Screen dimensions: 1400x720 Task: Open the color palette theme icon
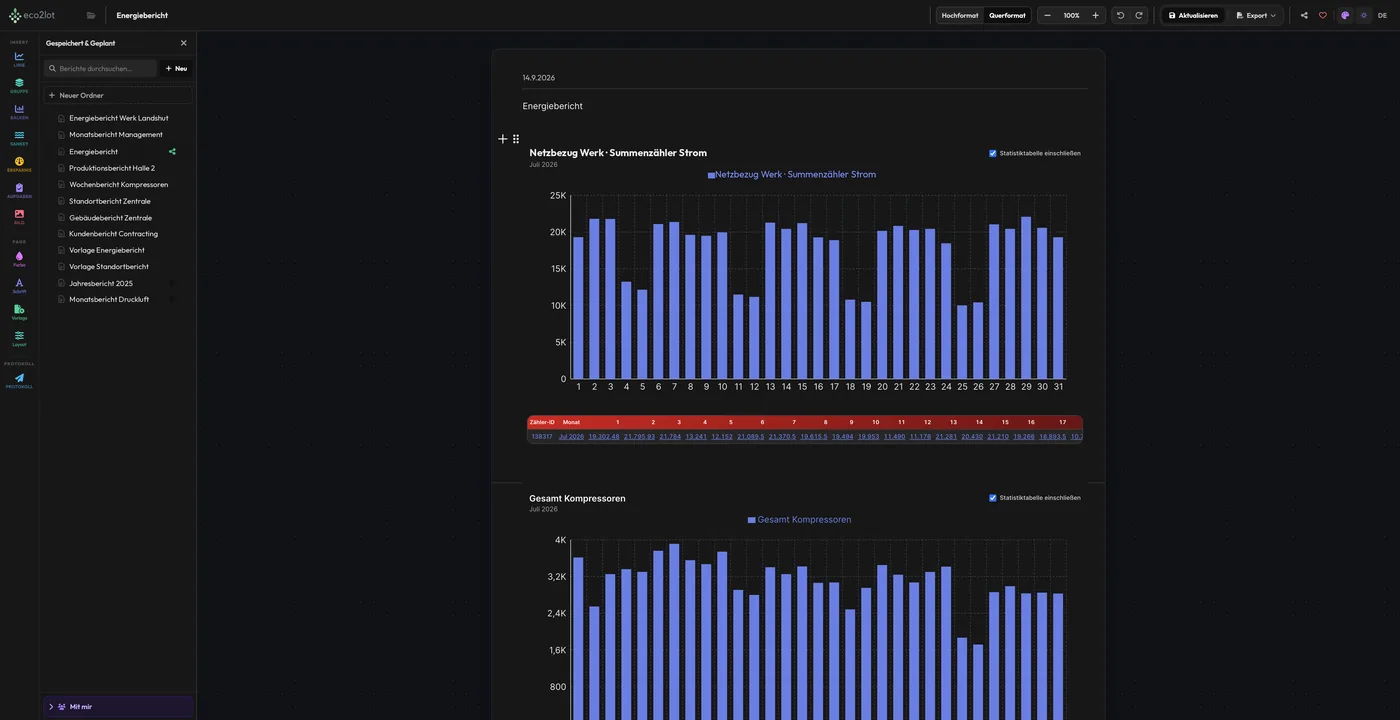pyautogui.click(x=1345, y=15)
